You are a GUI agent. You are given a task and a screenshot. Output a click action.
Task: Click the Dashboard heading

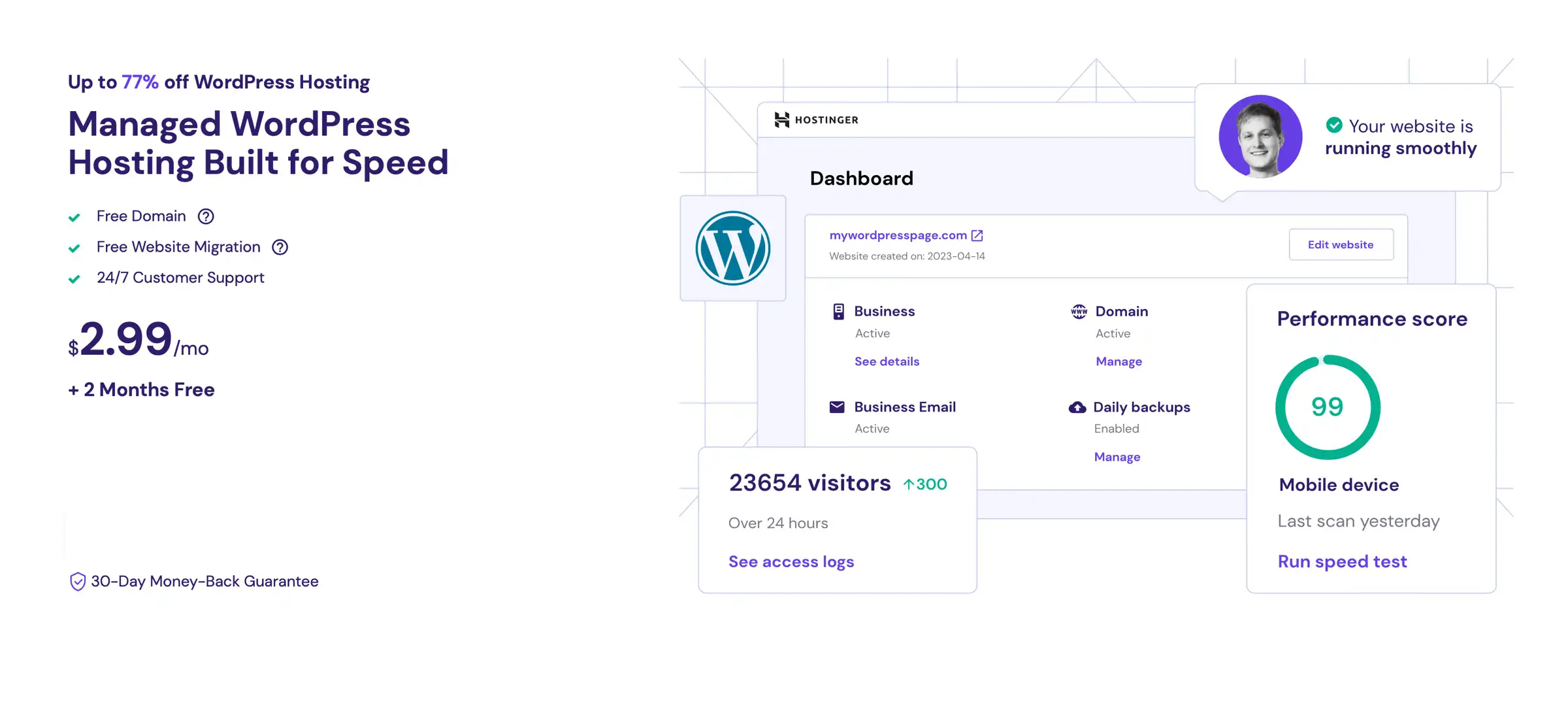pos(861,178)
